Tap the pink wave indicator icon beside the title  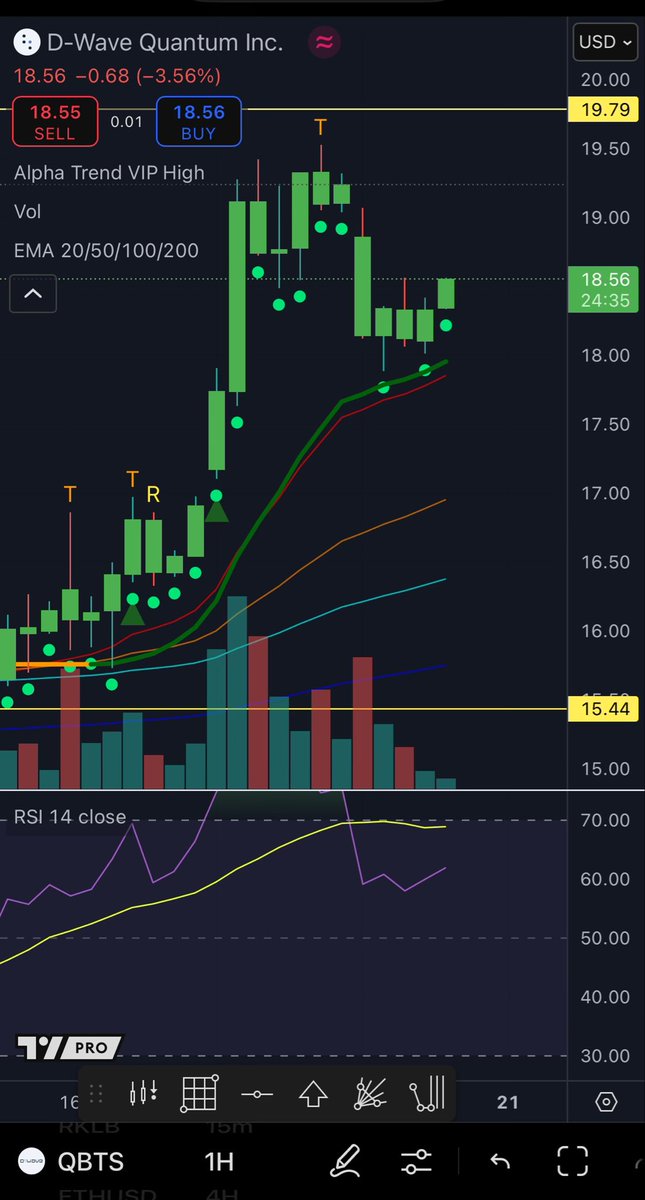pyautogui.click(x=325, y=42)
